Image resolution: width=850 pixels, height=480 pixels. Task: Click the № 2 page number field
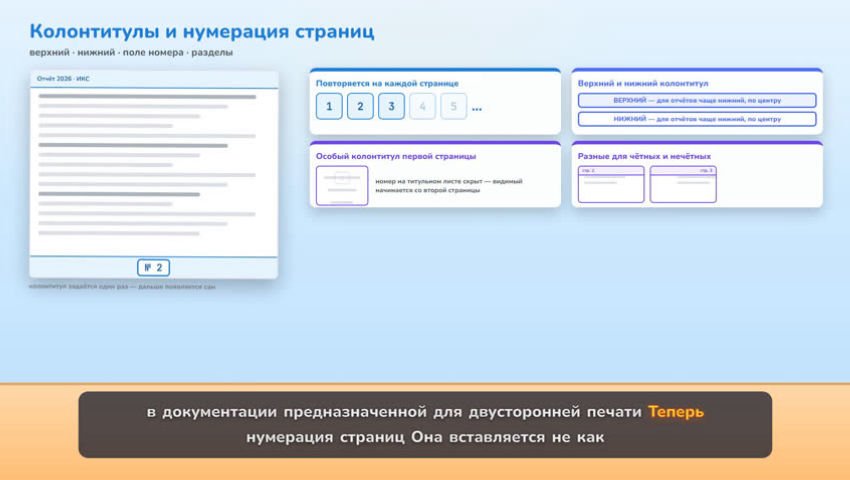click(x=153, y=267)
